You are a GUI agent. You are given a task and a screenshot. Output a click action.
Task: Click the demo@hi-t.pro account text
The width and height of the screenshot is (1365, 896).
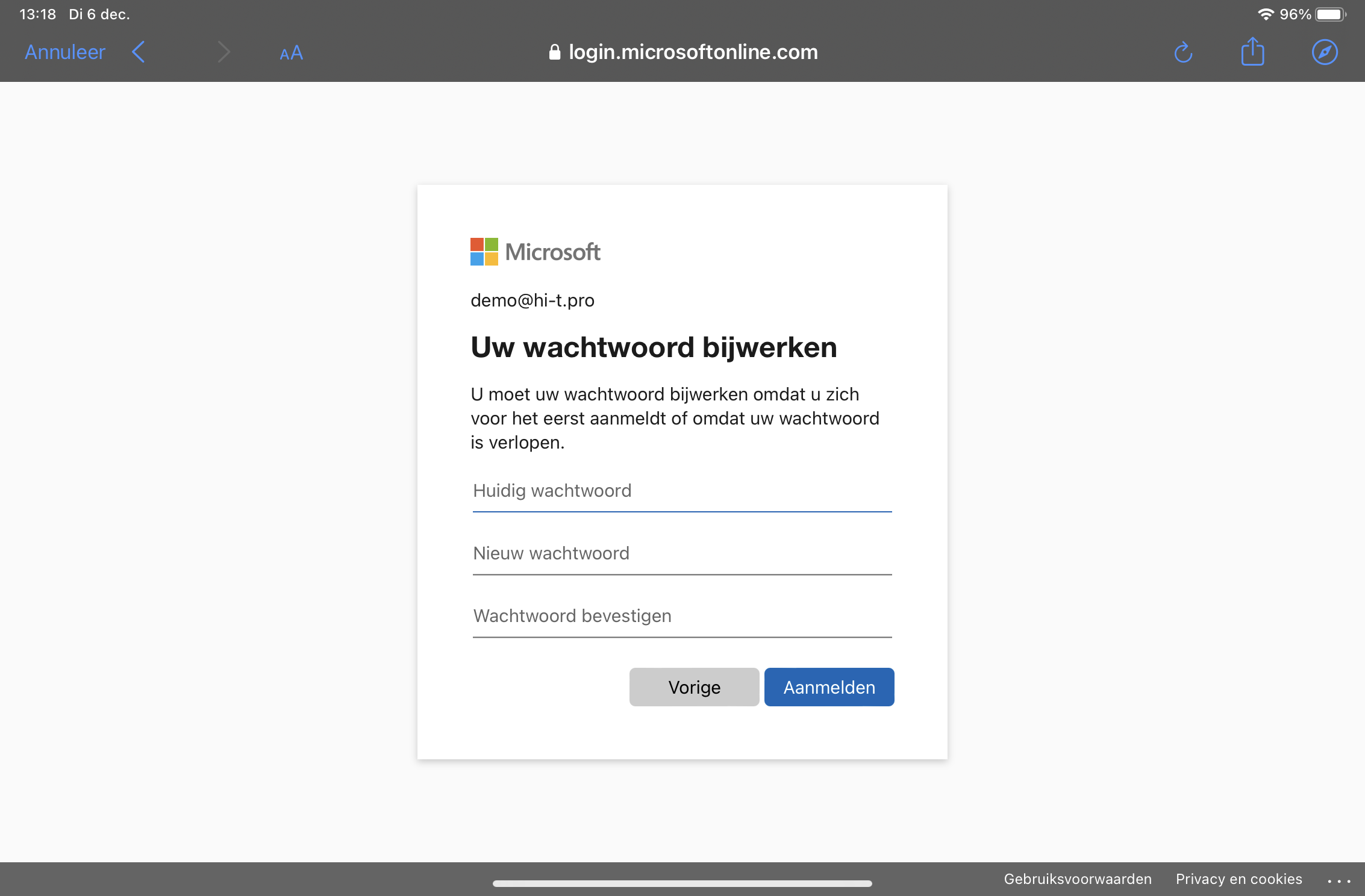click(x=533, y=300)
